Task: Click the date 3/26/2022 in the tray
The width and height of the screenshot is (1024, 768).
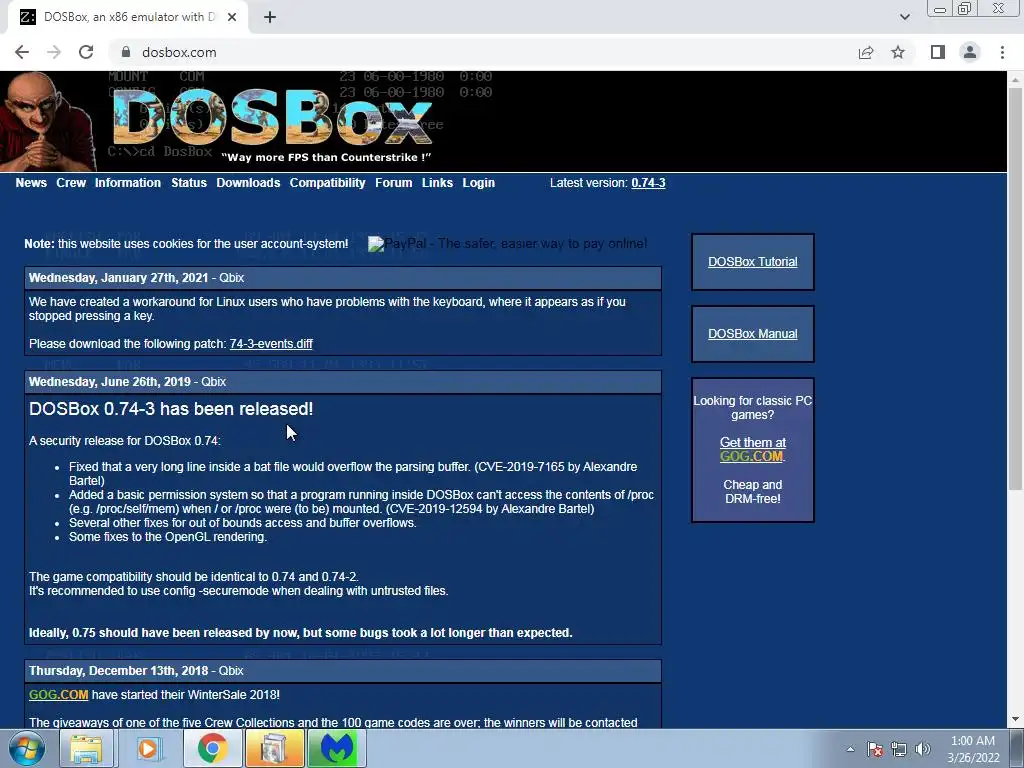Action: [974, 758]
